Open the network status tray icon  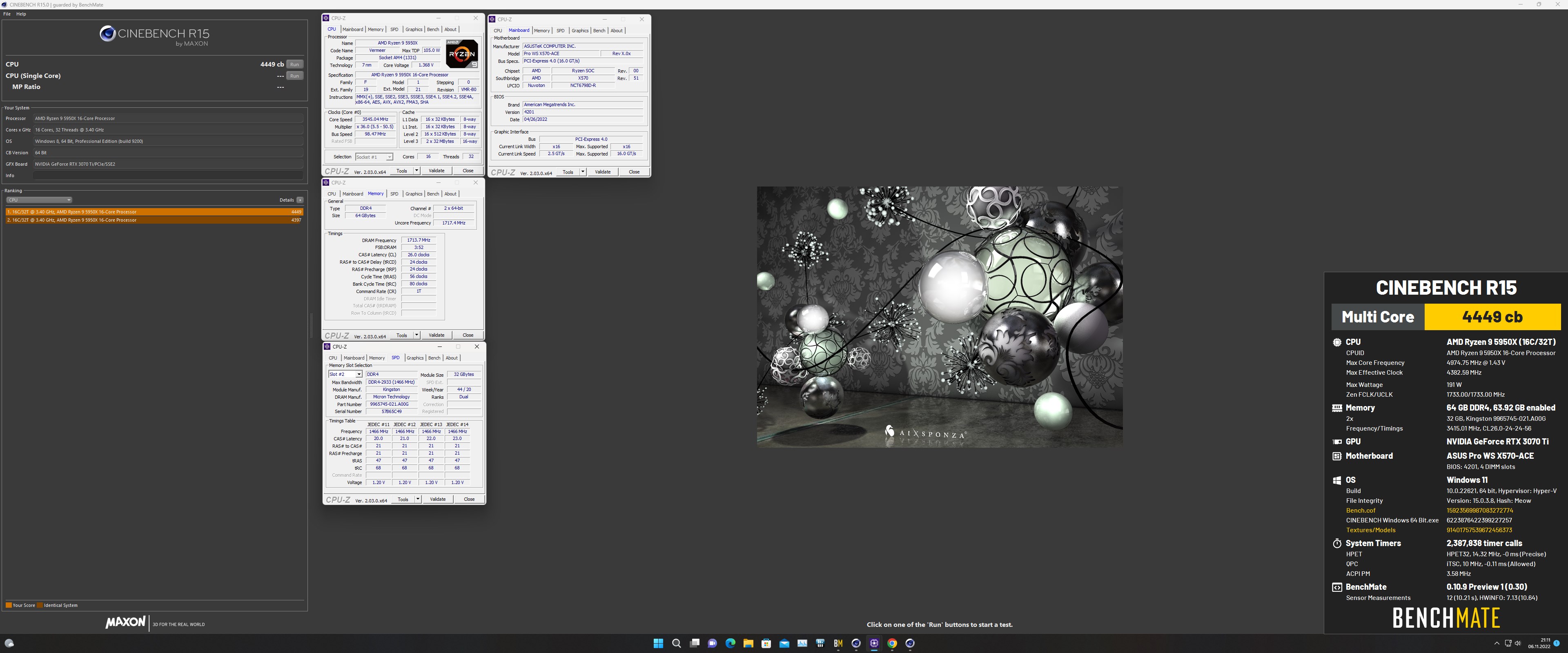point(1508,643)
